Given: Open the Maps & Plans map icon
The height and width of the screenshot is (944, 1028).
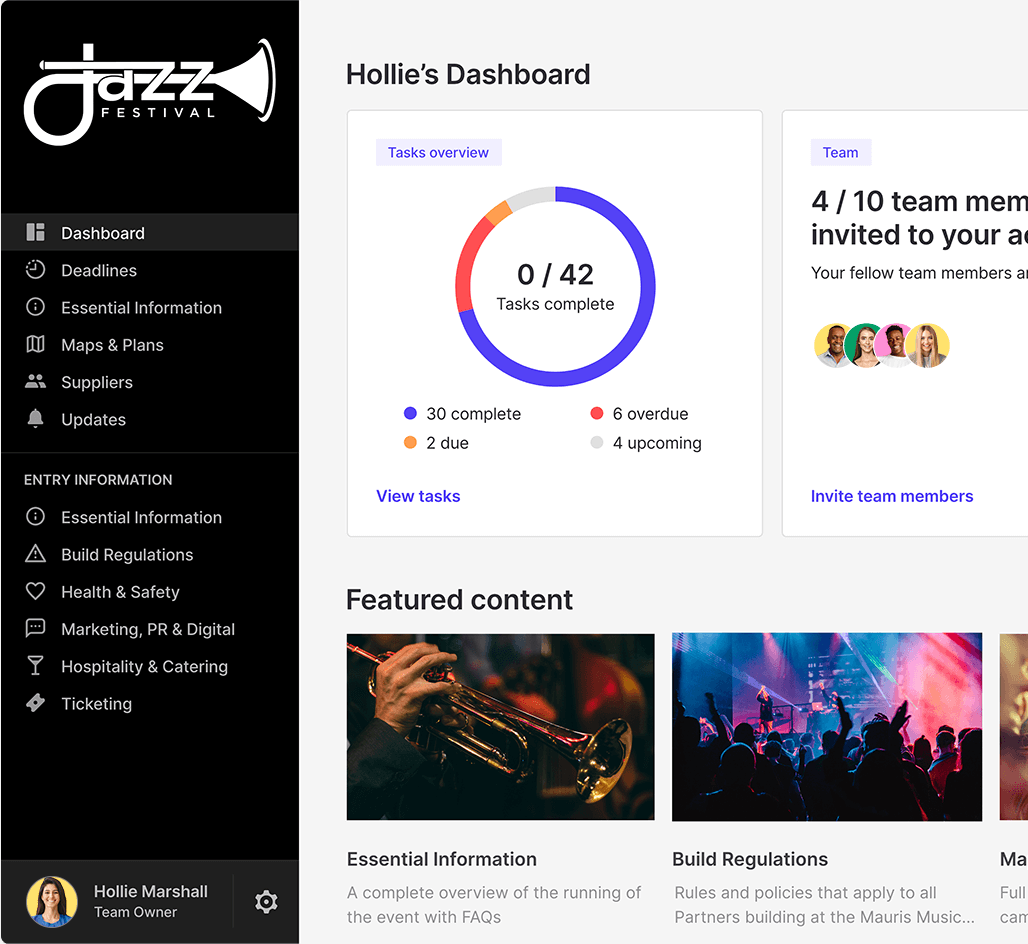Looking at the screenshot, I should pyautogui.click(x=34, y=344).
